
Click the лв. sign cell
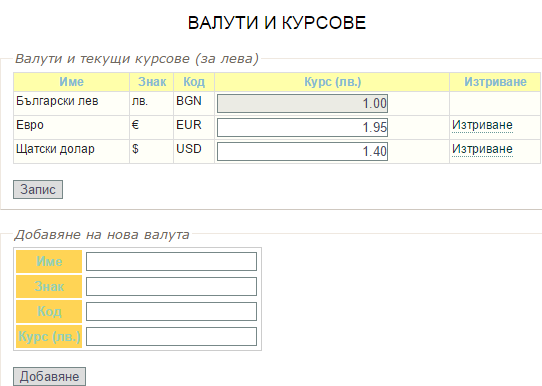click(x=152, y=103)
